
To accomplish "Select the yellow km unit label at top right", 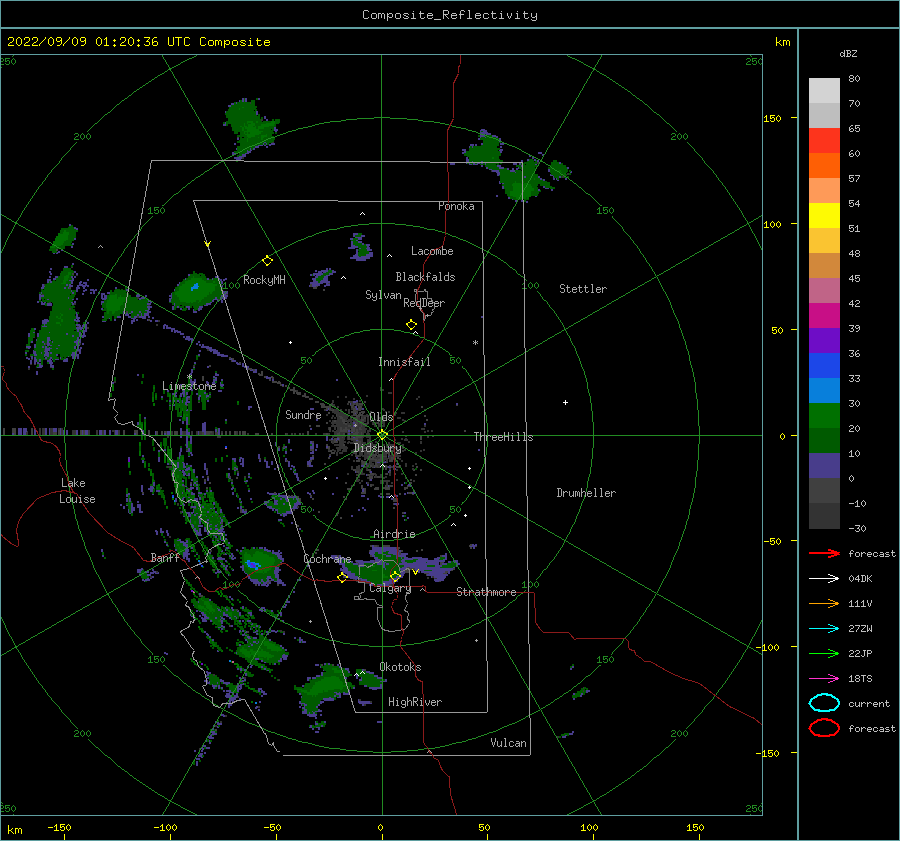I will 782,42.
